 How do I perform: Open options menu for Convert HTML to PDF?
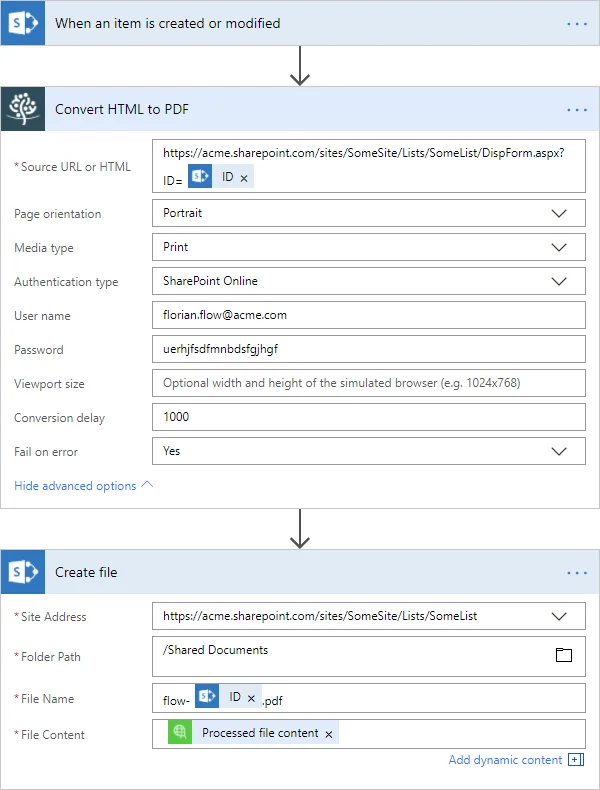[577, 110]
